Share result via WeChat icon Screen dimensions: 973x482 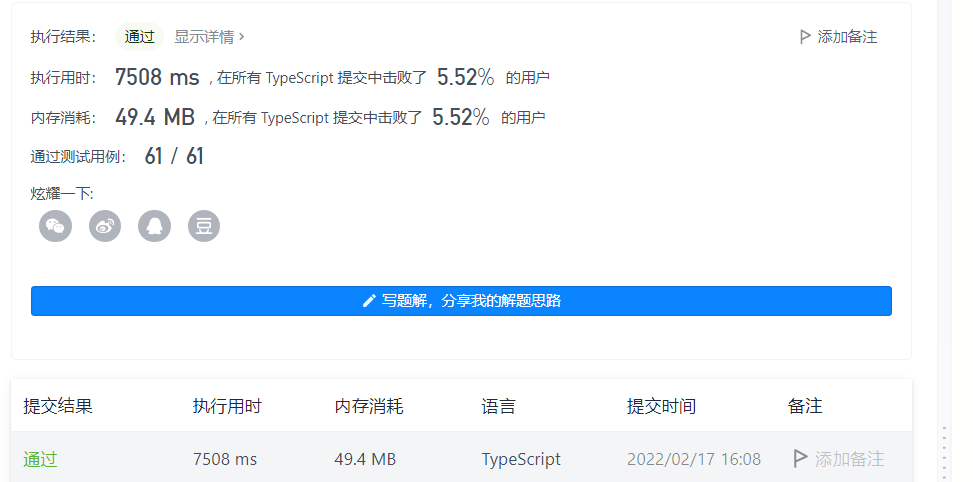[55, 226]
